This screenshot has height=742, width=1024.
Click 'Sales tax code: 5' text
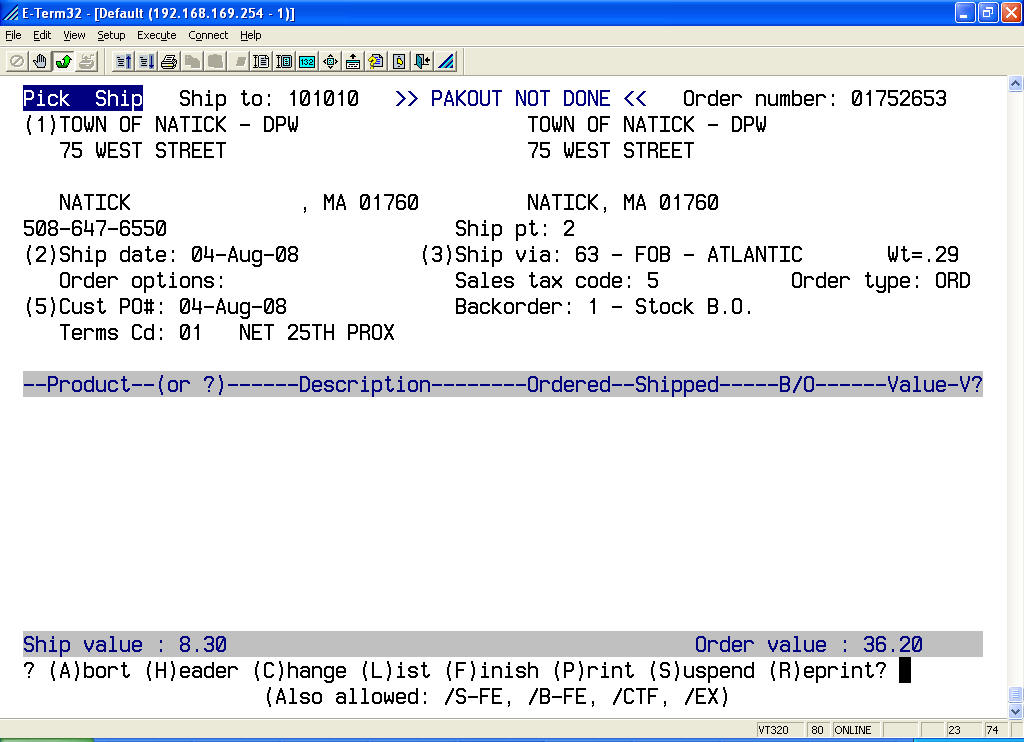point(556,281)
